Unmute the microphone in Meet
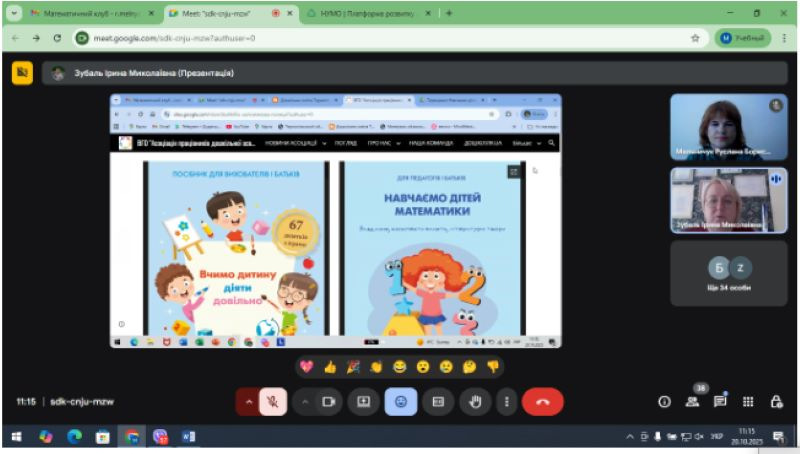 (270, 401)
